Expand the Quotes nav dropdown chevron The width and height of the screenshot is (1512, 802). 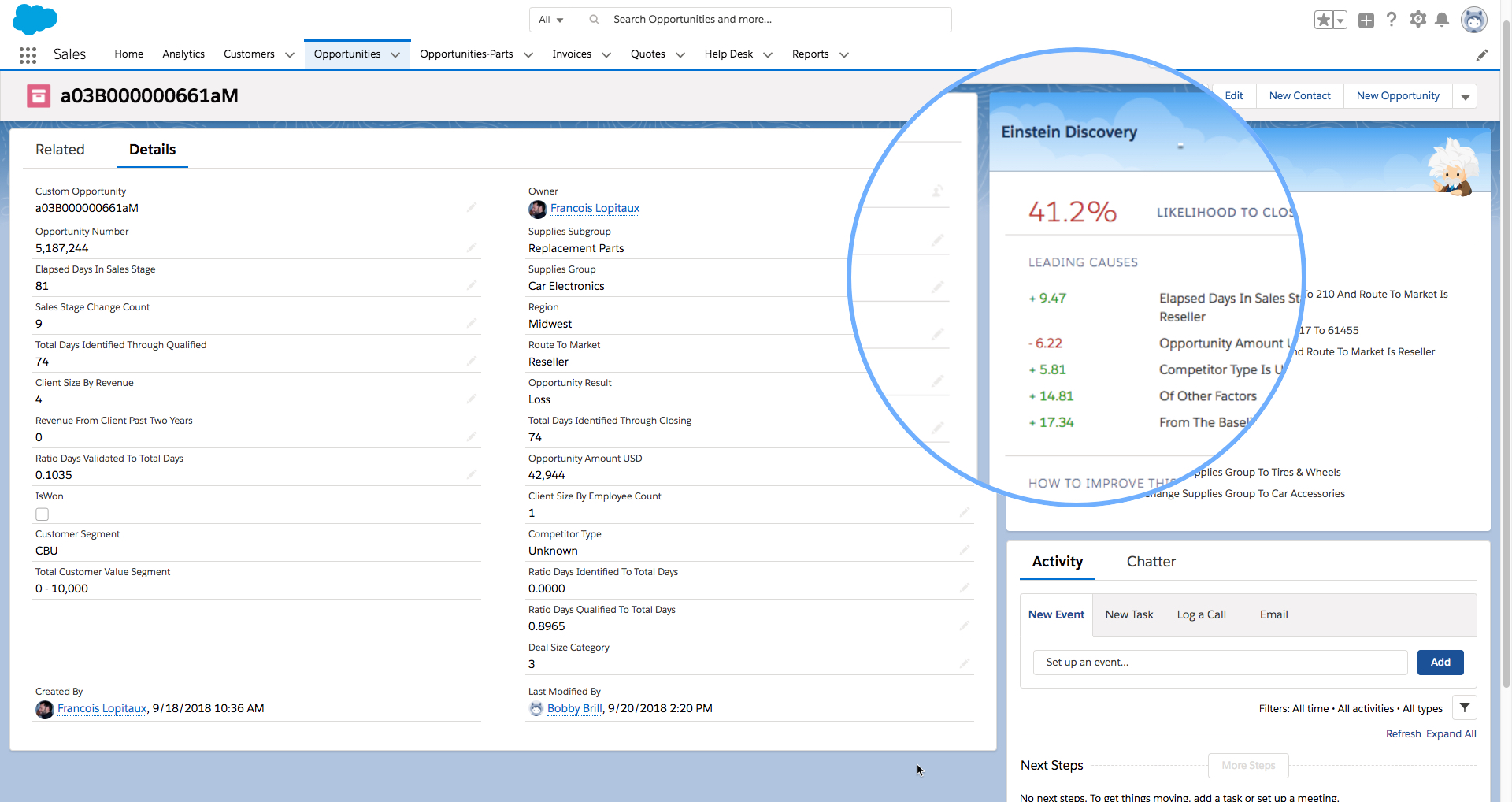(x=680, y=54)
